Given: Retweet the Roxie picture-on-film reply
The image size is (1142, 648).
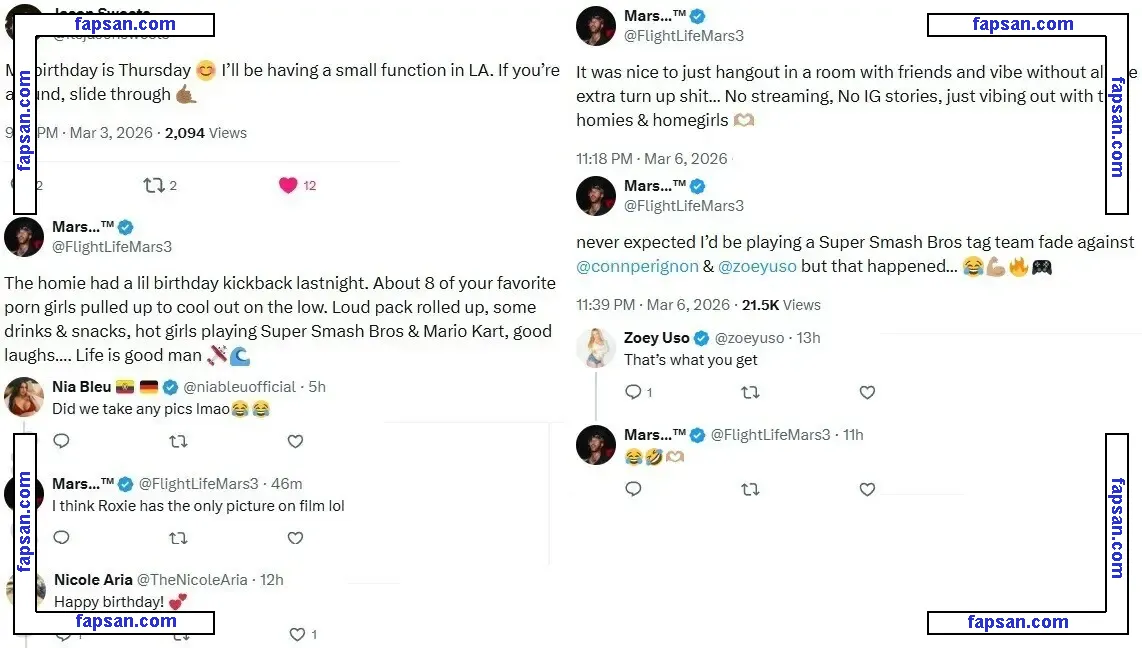Looking at the screenshot, I should (x=178, y=538).
